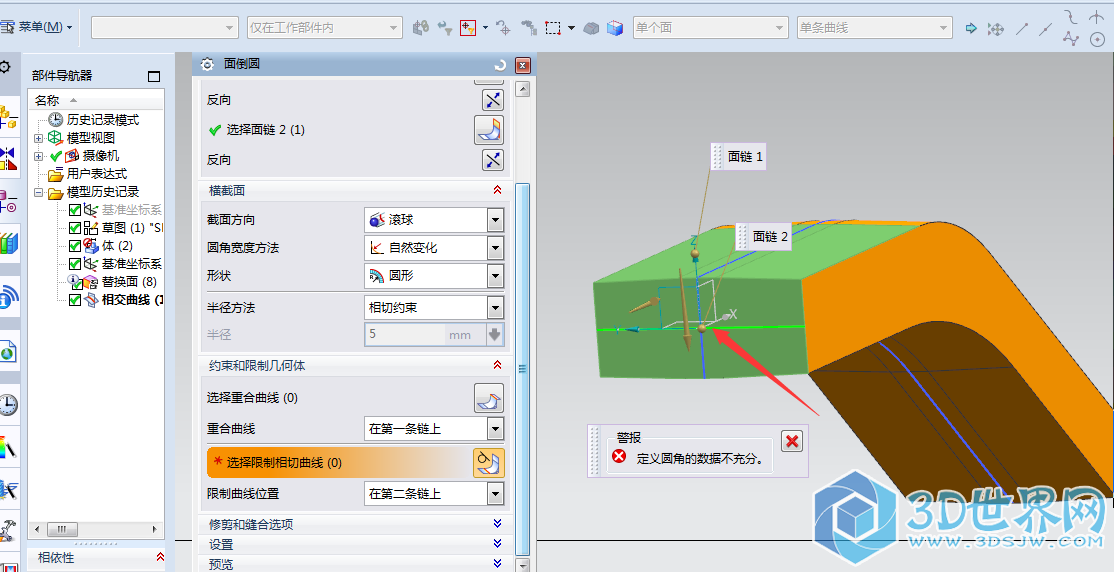Viewport: 1114px width, 572px height.
Task: Click the 选择重合曲线 selection icon
Action: pos(489,398)
